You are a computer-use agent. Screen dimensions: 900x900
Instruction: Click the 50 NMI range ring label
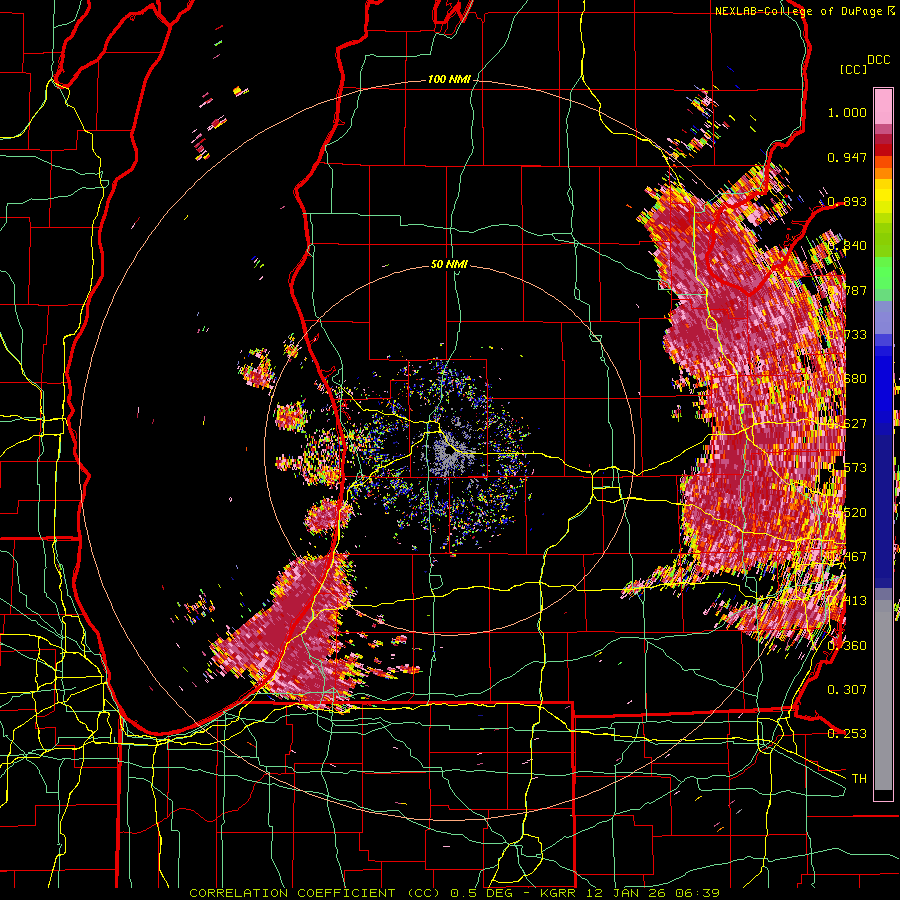[449, 265]
